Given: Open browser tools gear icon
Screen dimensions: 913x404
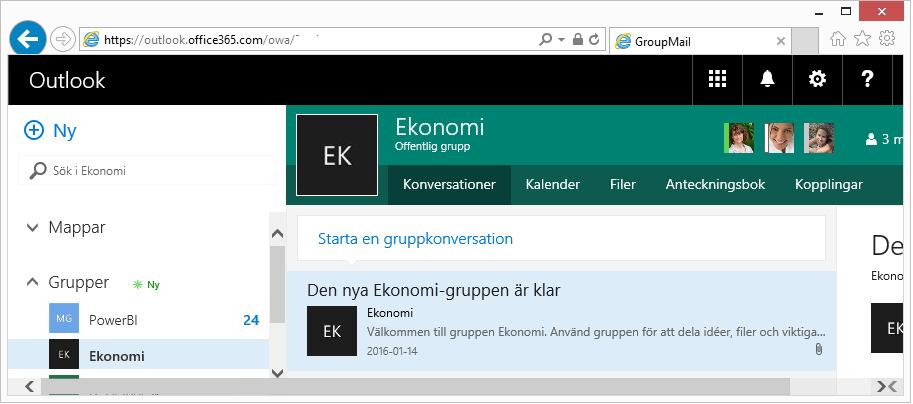Looking at the screenshot, I should coord(887,38).
